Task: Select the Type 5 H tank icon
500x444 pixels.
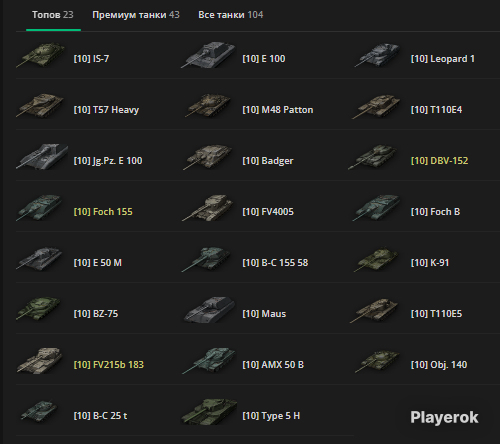Action: tap(209, 411)
